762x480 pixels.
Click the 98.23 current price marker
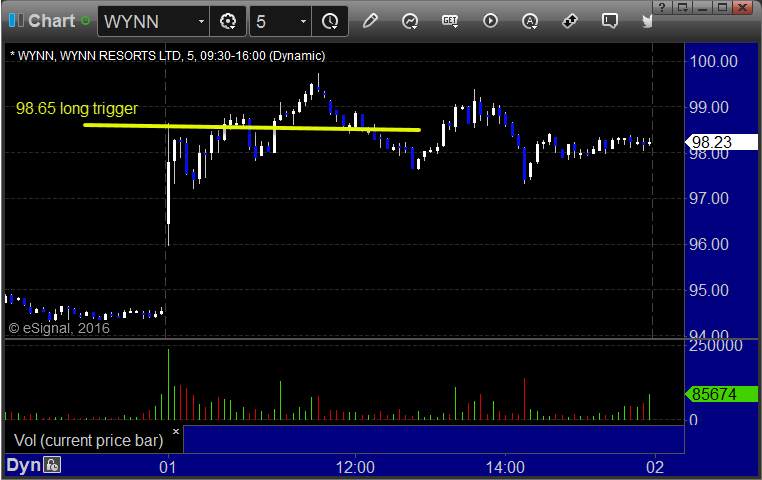pyautogui.click(x=721, y=142)
